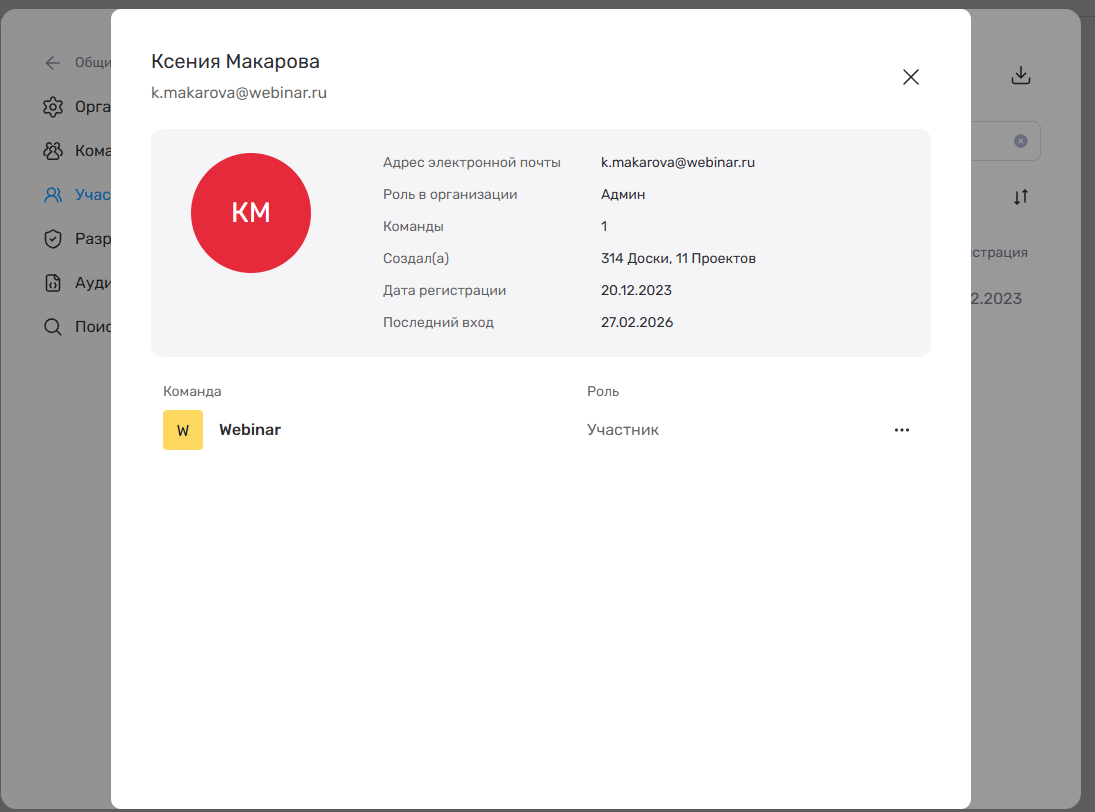1095x812 pixels.
Task: Click the Search magnifier in sidebar
Action: (53, 327)
